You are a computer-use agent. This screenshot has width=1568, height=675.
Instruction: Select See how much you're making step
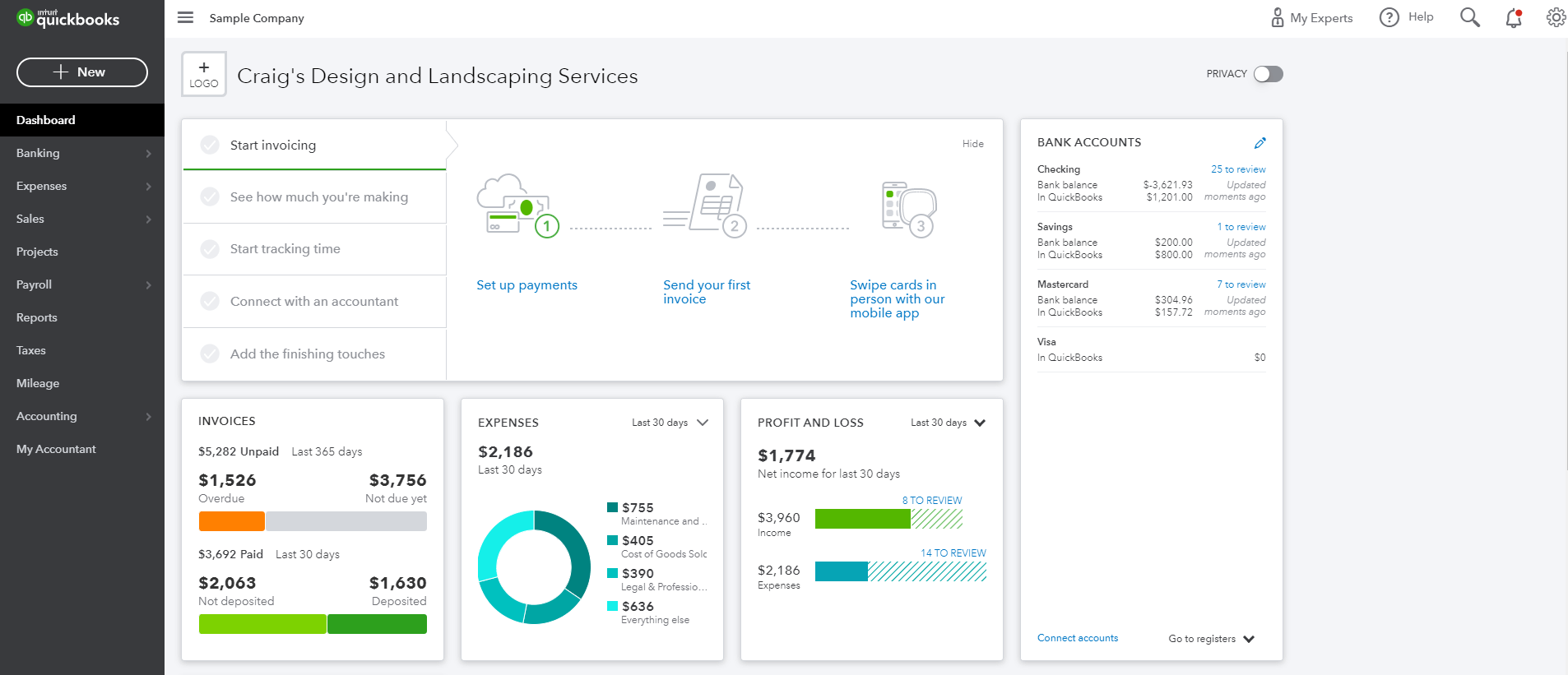tap(314, 197)
